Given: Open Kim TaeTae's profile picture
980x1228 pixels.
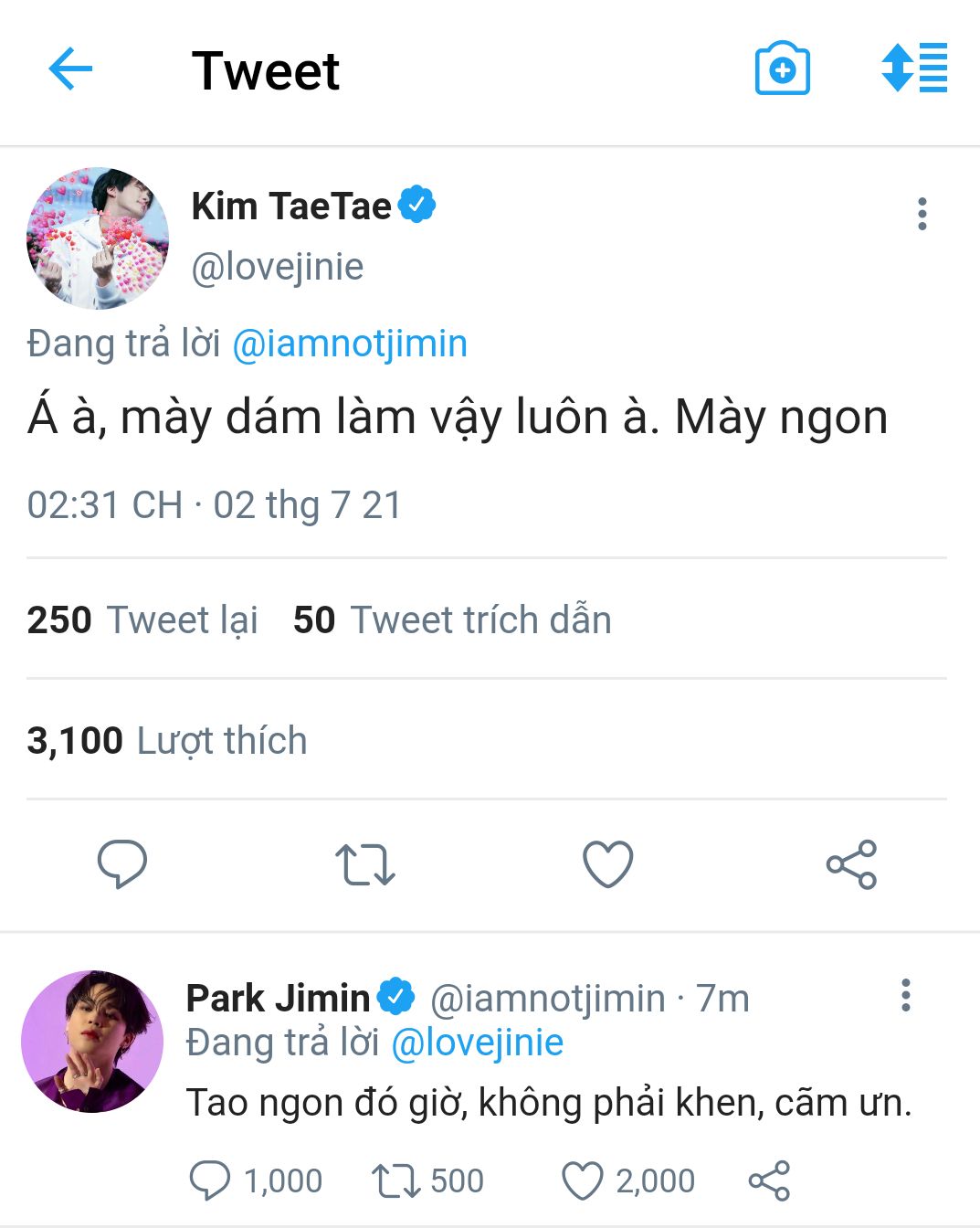Looking at the screenshot, I should point(98,238).
